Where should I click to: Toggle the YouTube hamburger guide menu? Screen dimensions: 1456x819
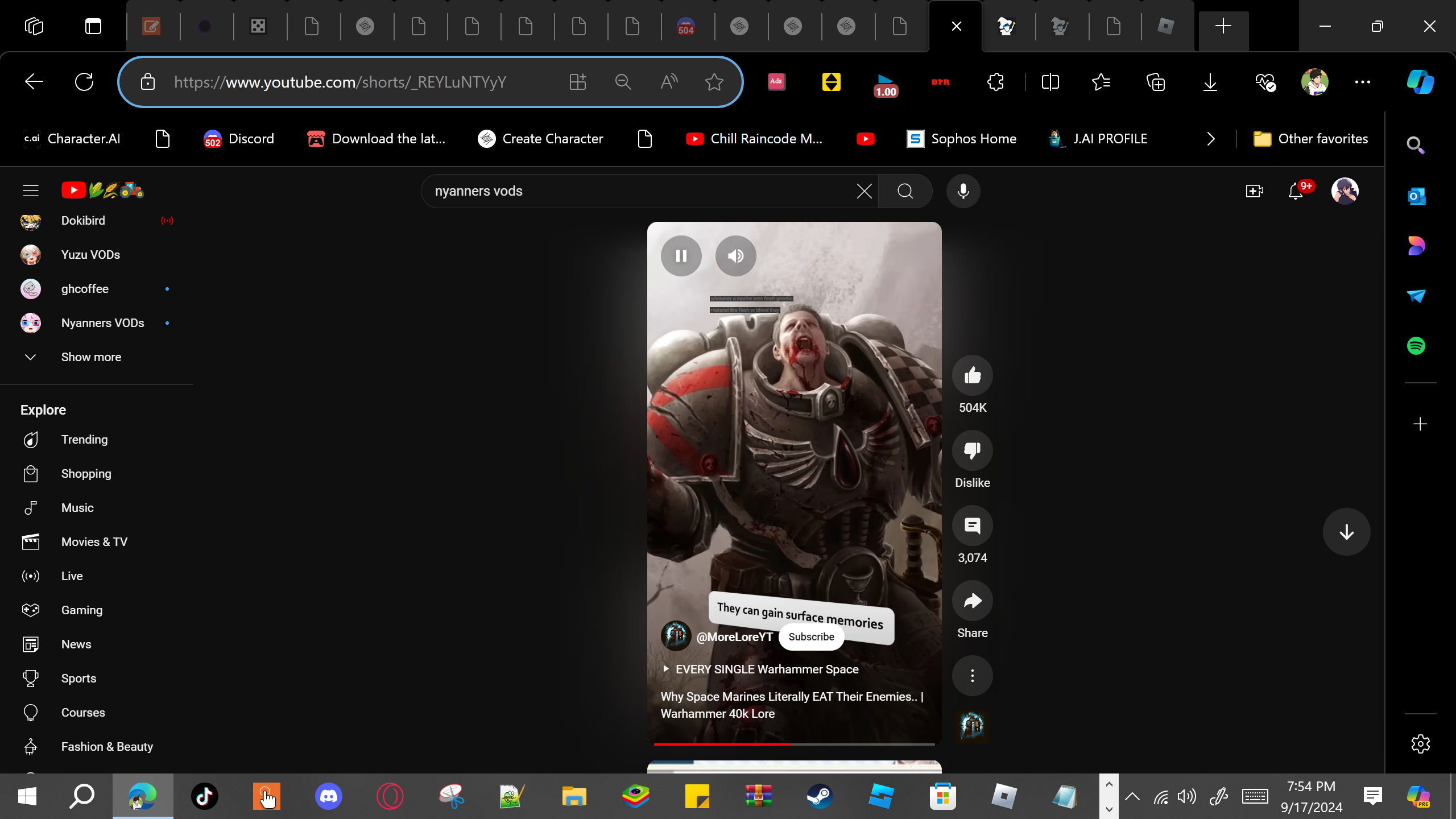(x=31, y=191)
